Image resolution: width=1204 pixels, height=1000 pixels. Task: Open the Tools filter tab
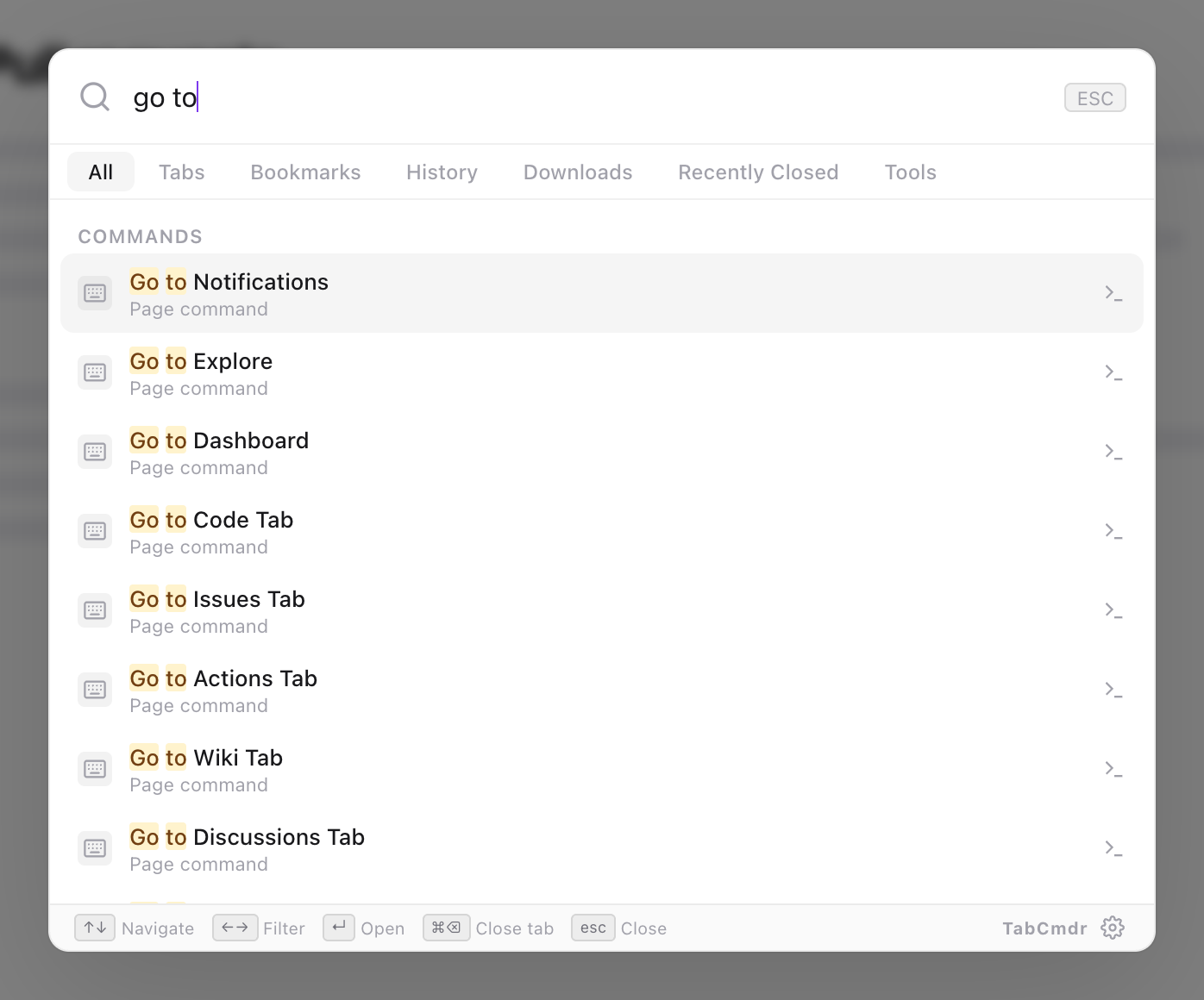click(910, 172)
